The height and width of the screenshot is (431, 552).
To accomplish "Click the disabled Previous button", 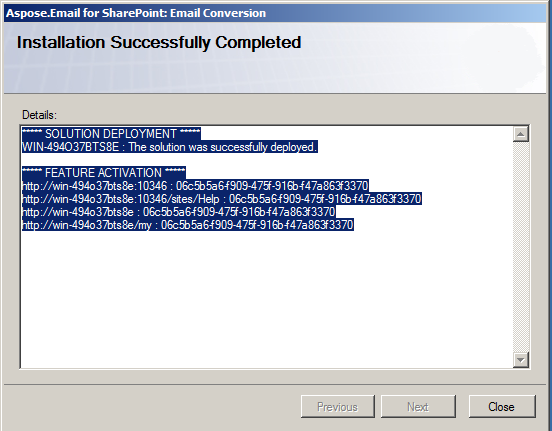I will pos(338,407).
